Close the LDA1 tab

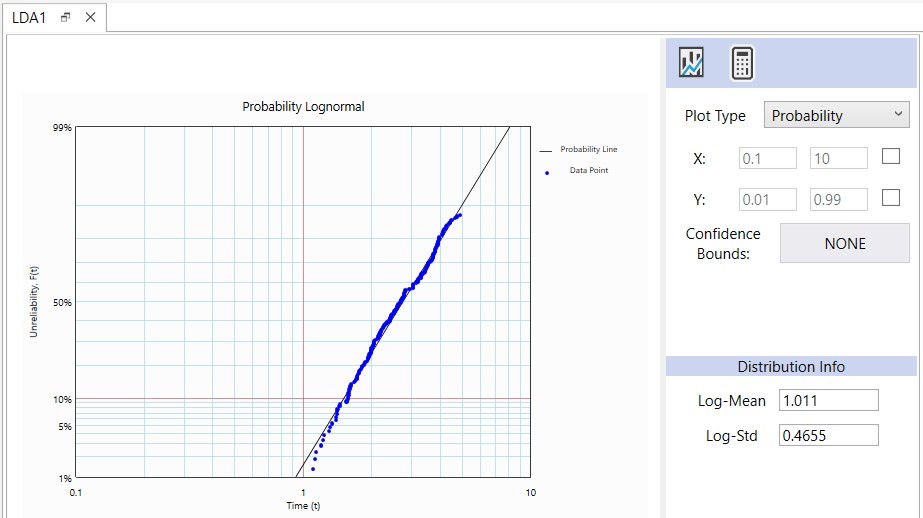tap(89, 18)
